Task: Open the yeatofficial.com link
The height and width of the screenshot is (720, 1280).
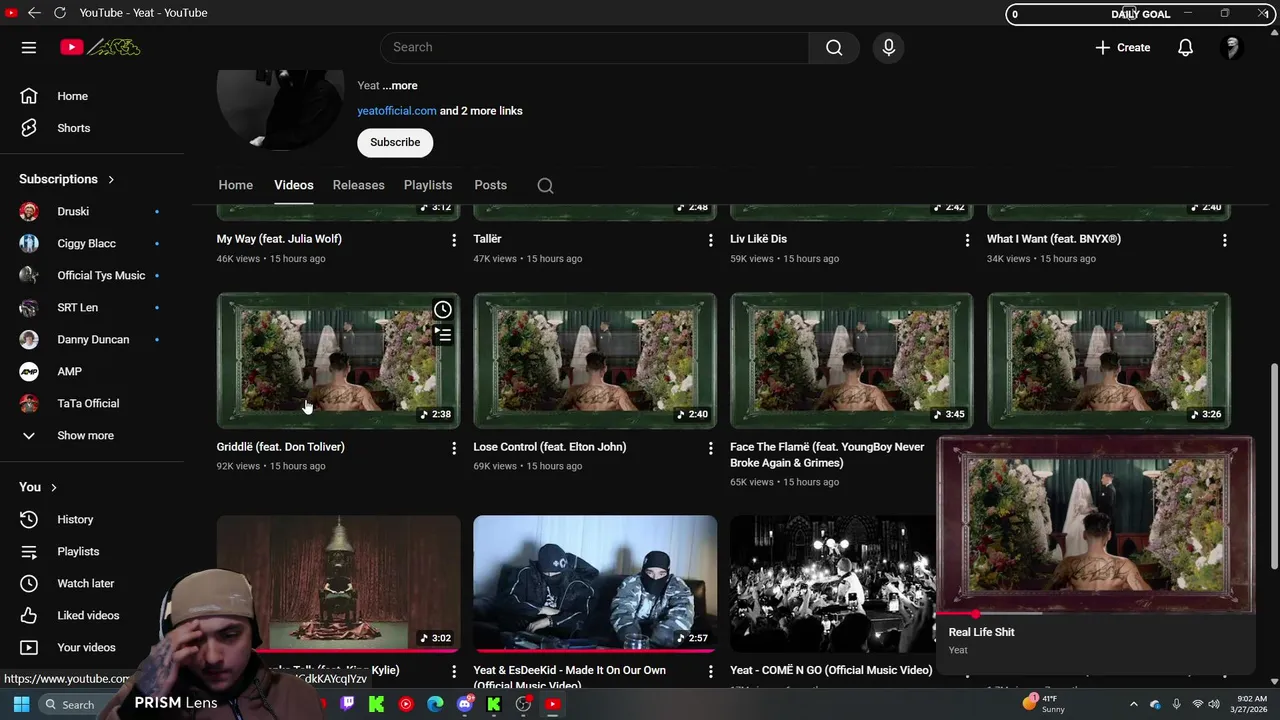Action: tap(397, 111)
